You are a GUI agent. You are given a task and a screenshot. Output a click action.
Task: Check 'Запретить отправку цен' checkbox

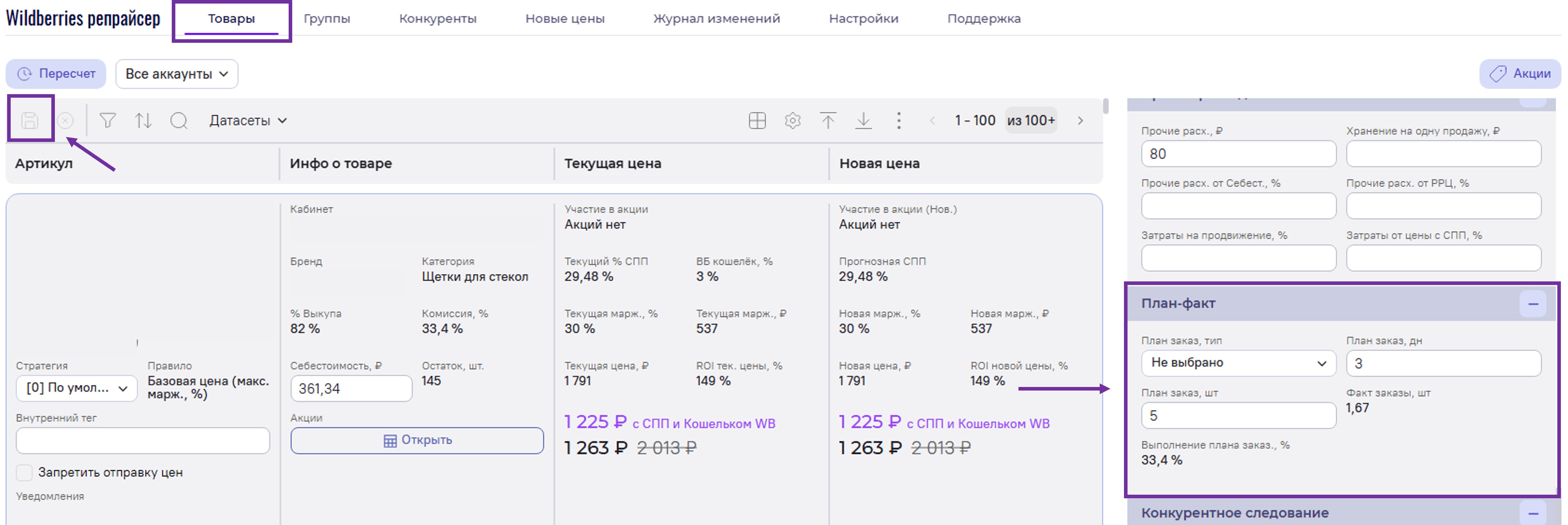(24, 472)
